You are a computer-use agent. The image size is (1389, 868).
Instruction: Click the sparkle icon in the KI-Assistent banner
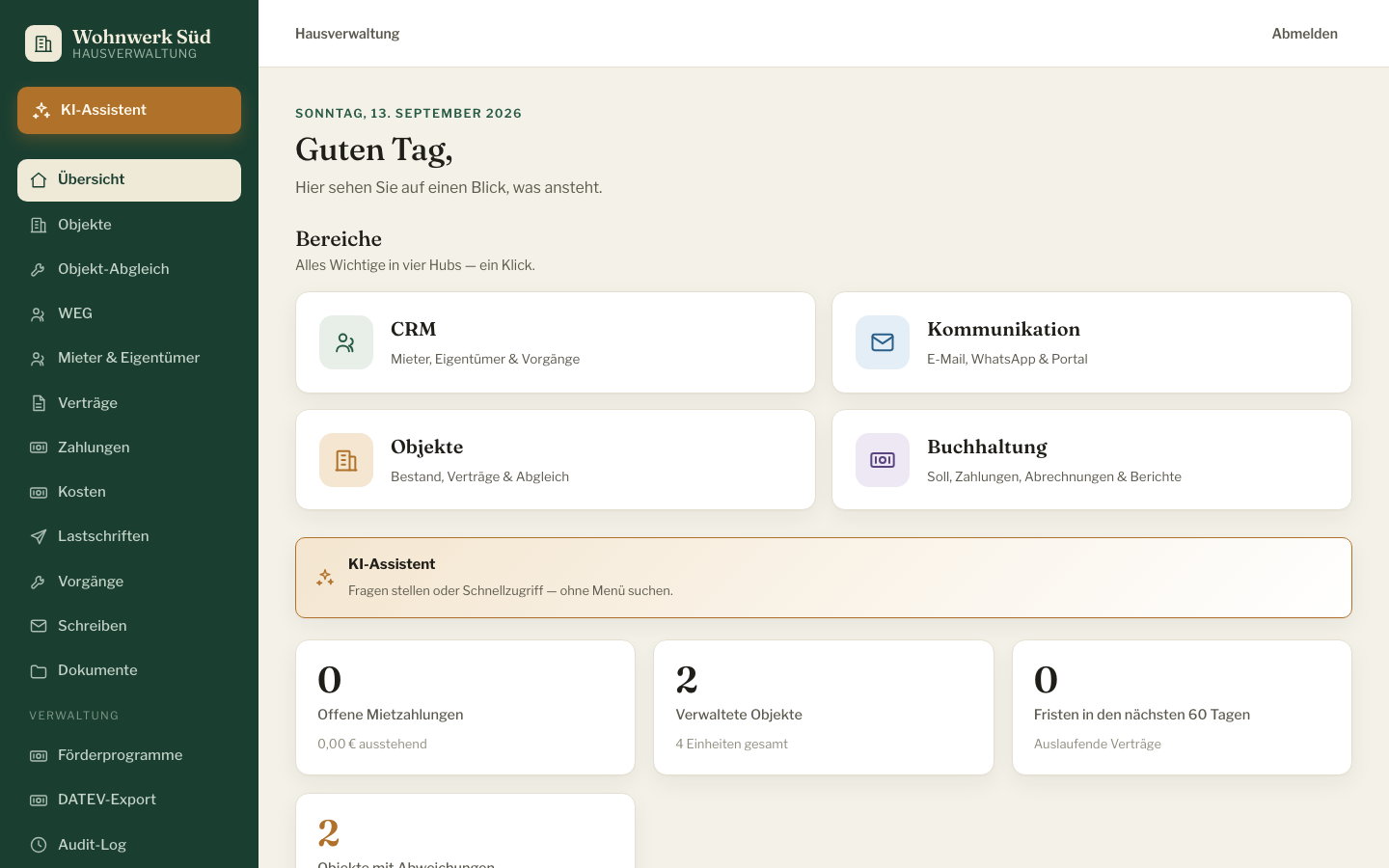click(x=325, y=578)
